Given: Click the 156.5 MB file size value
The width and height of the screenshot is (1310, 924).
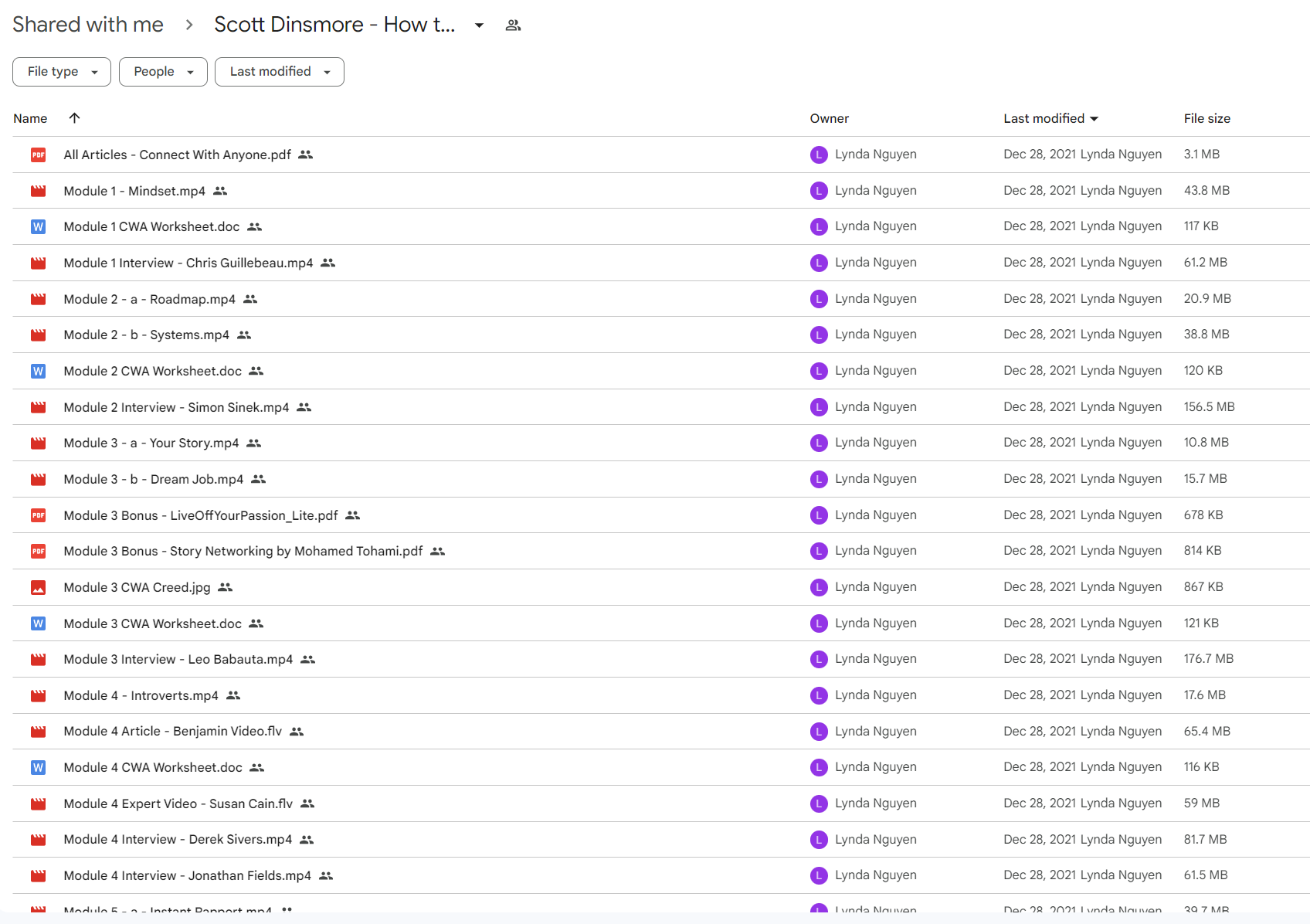Looking at the screenshot, I should coord(1209,406).
